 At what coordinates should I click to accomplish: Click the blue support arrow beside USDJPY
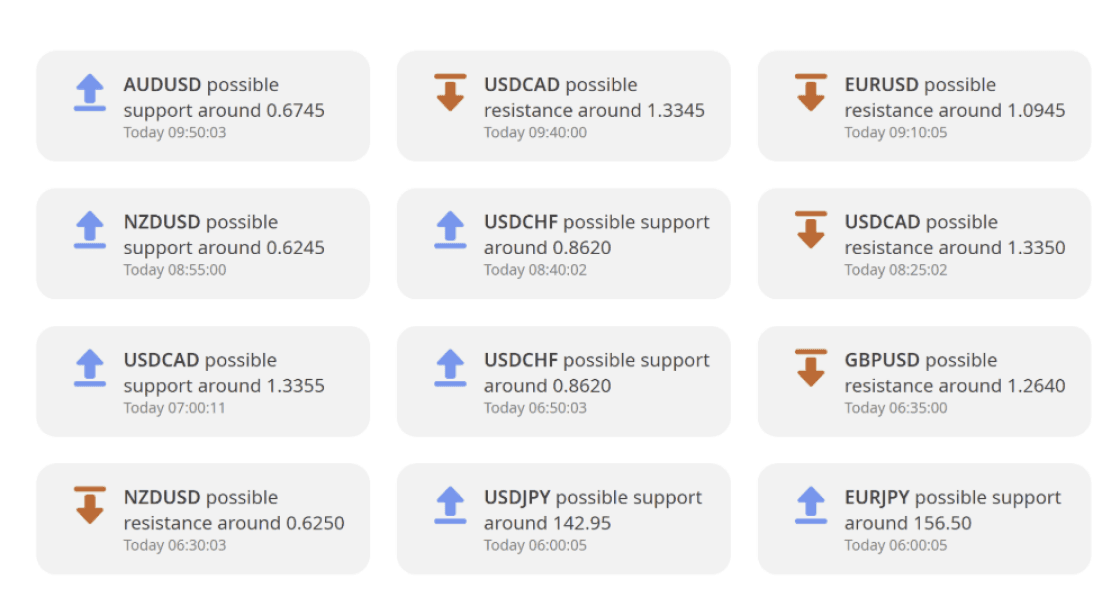point(450,504)
